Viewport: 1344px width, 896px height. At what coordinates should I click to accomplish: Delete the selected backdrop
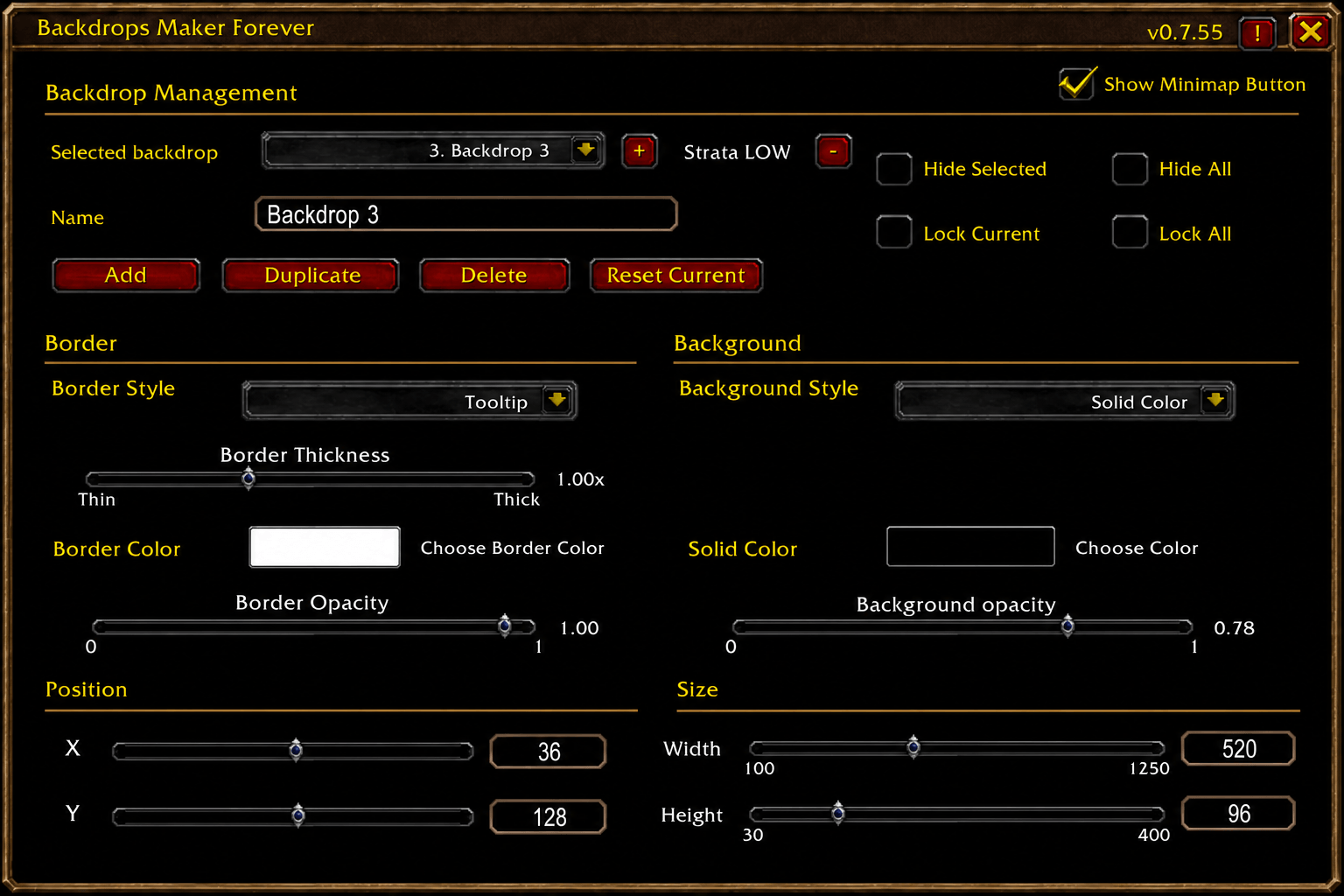point(494,276)
